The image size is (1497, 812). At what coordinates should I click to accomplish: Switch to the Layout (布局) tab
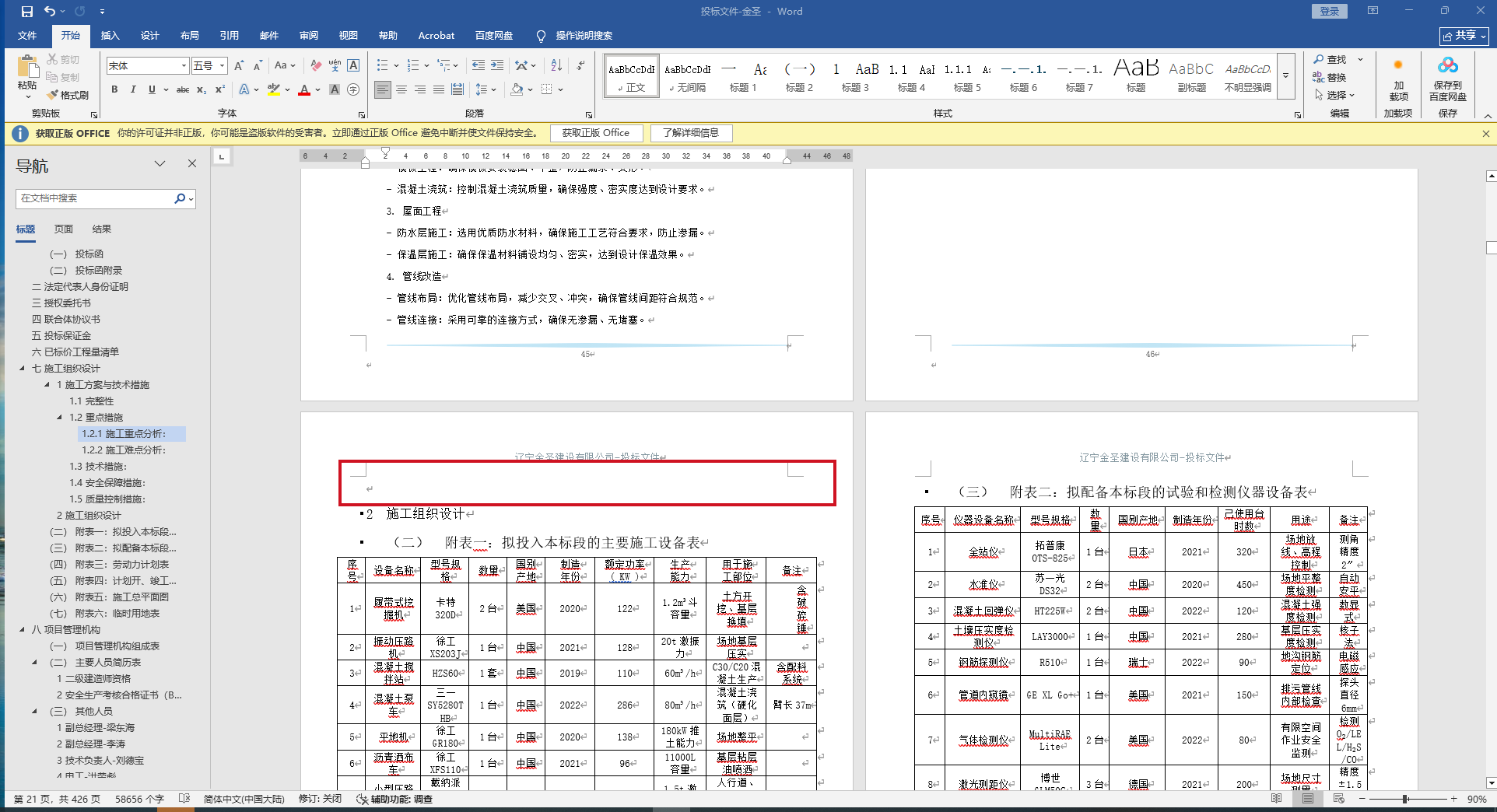coord(189,36)
